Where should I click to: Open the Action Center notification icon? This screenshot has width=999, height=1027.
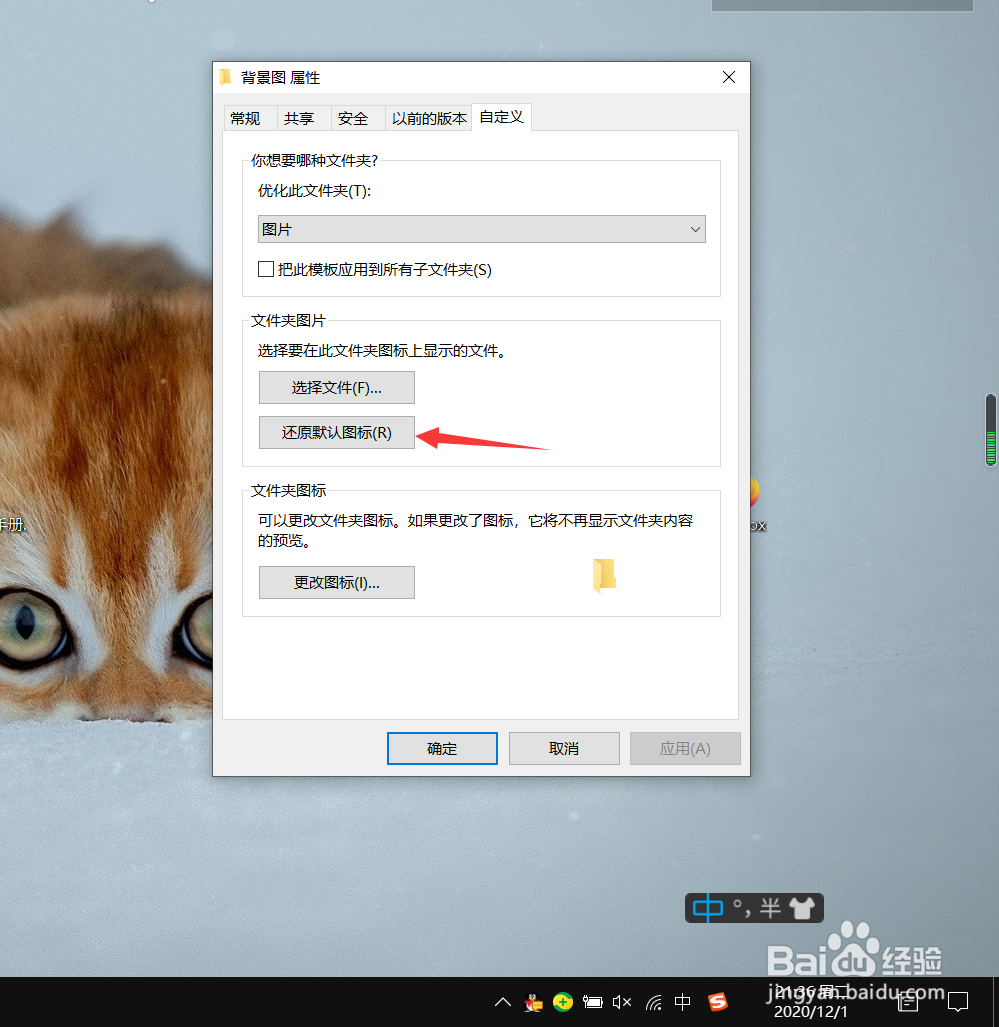click(x=957, y=1002)
